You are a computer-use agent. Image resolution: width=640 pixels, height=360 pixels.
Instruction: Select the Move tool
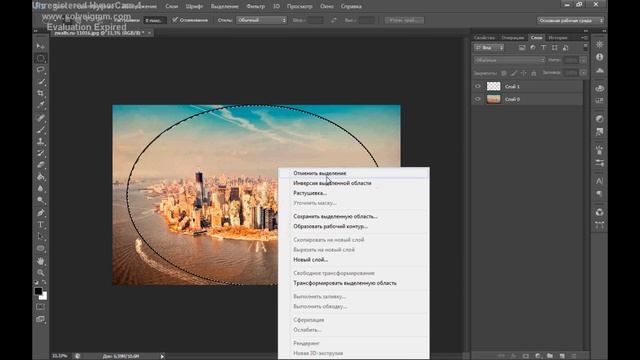40,46
